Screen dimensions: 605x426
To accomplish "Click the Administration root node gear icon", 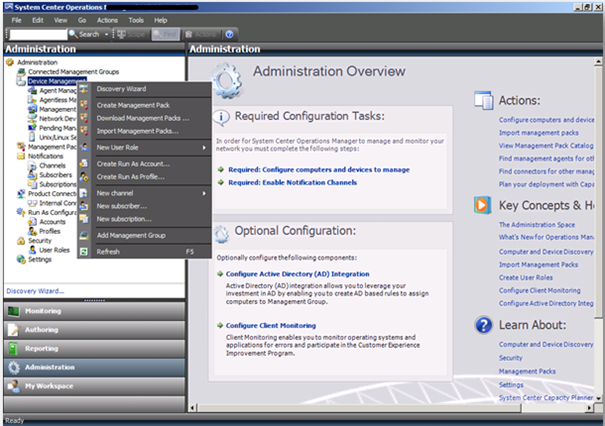I will (x=10, y=62).
